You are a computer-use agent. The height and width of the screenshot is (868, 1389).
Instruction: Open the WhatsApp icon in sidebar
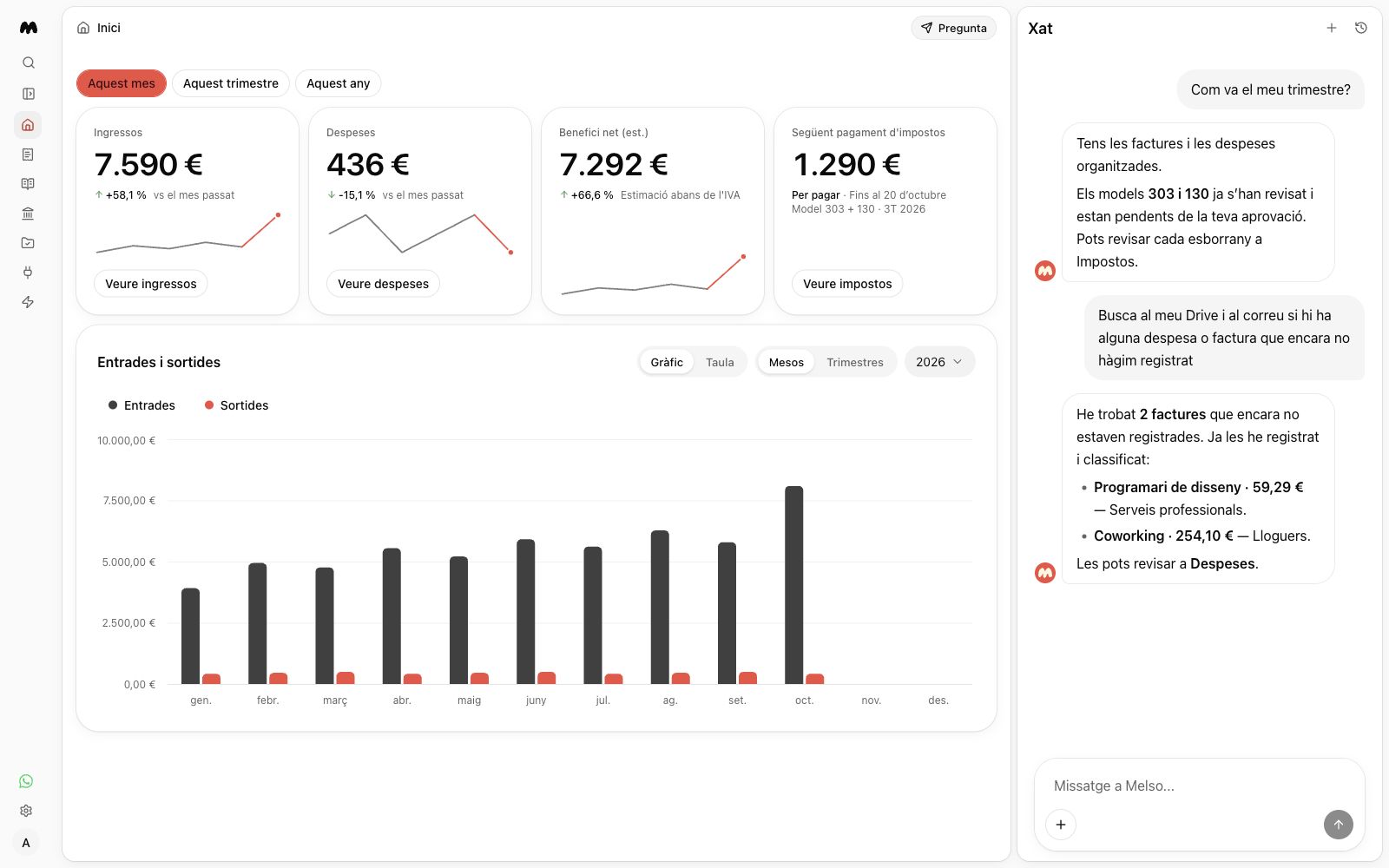[26, 781]
